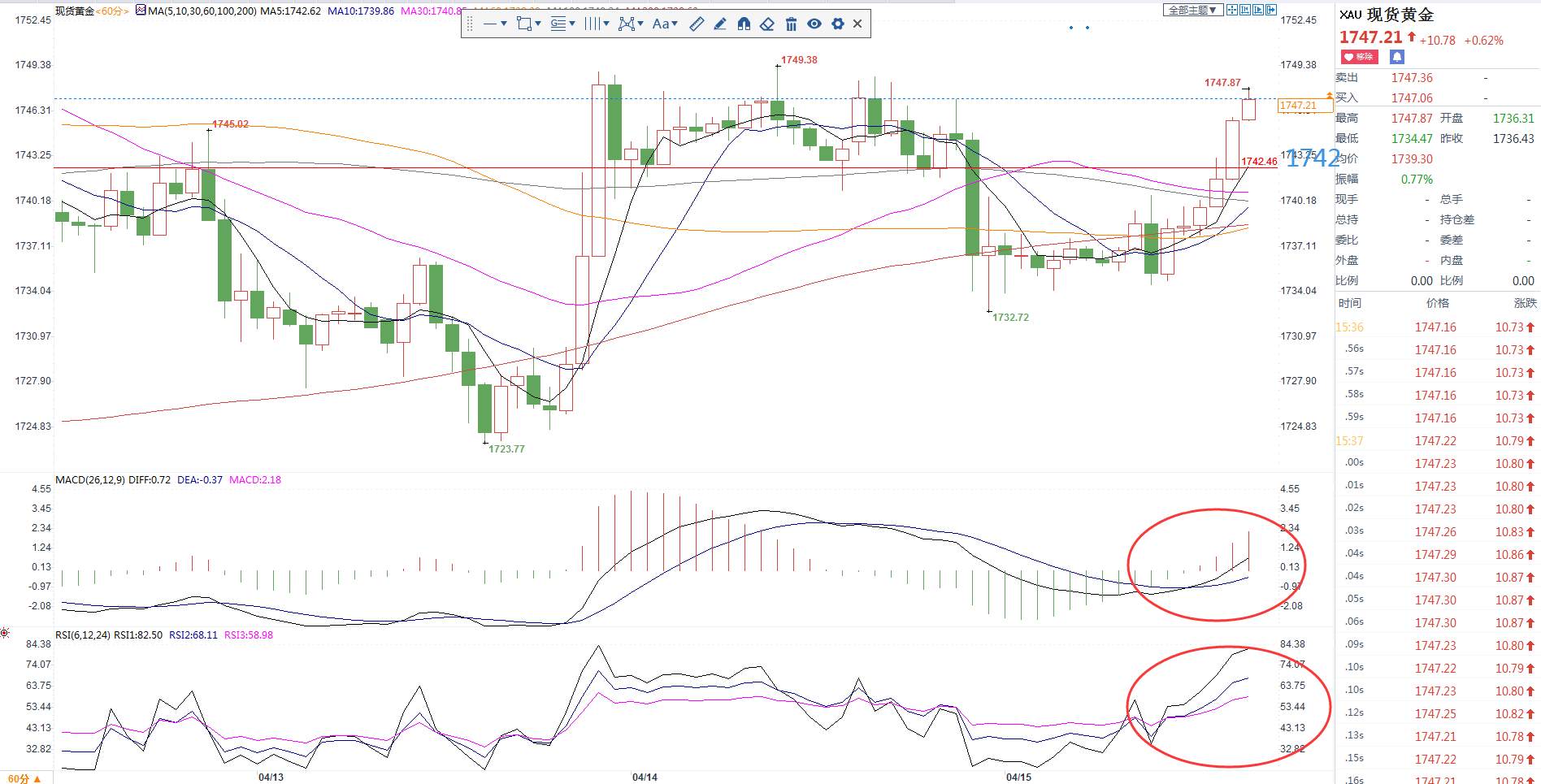The image size is (1541, 784).
Task: Open the vertical lines tool dropdown arrow
Action: point(606,24)
